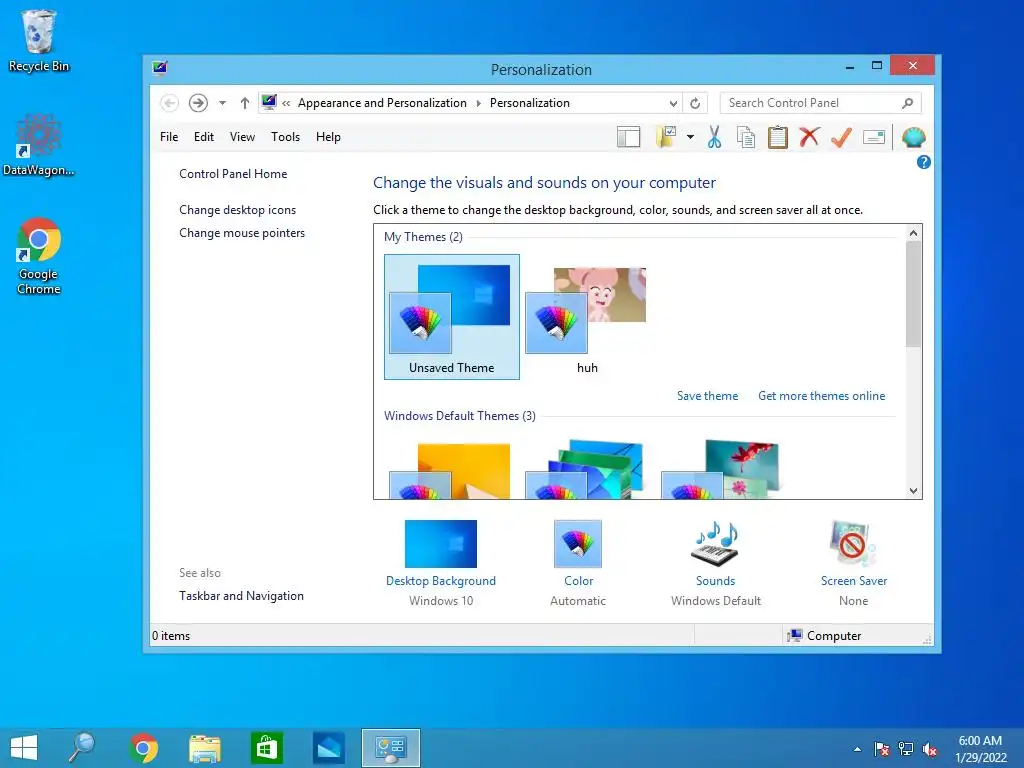Open Sounds settings icon
The image size is (1024, 768).
(x=715, y=544)
